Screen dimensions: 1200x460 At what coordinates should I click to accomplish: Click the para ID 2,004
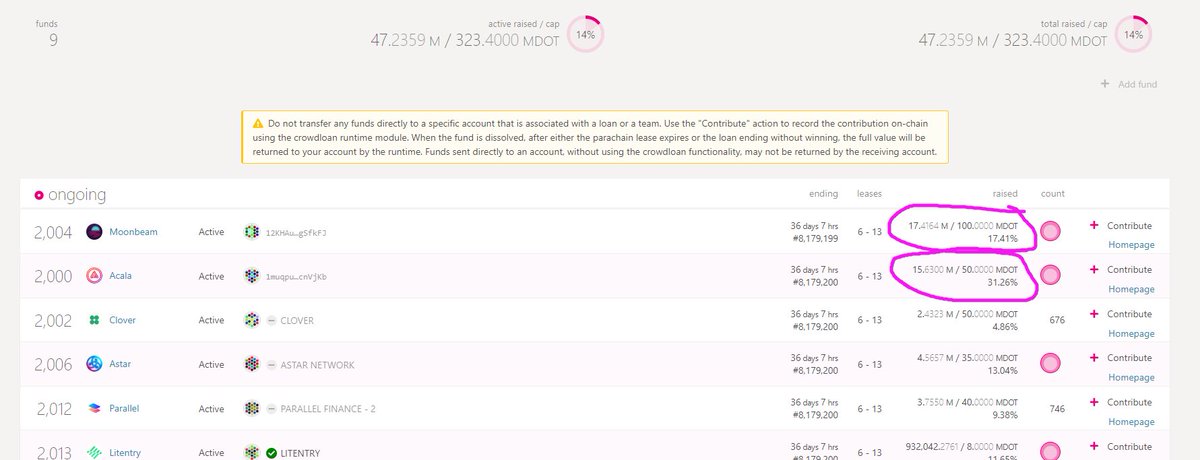point(53,232)
